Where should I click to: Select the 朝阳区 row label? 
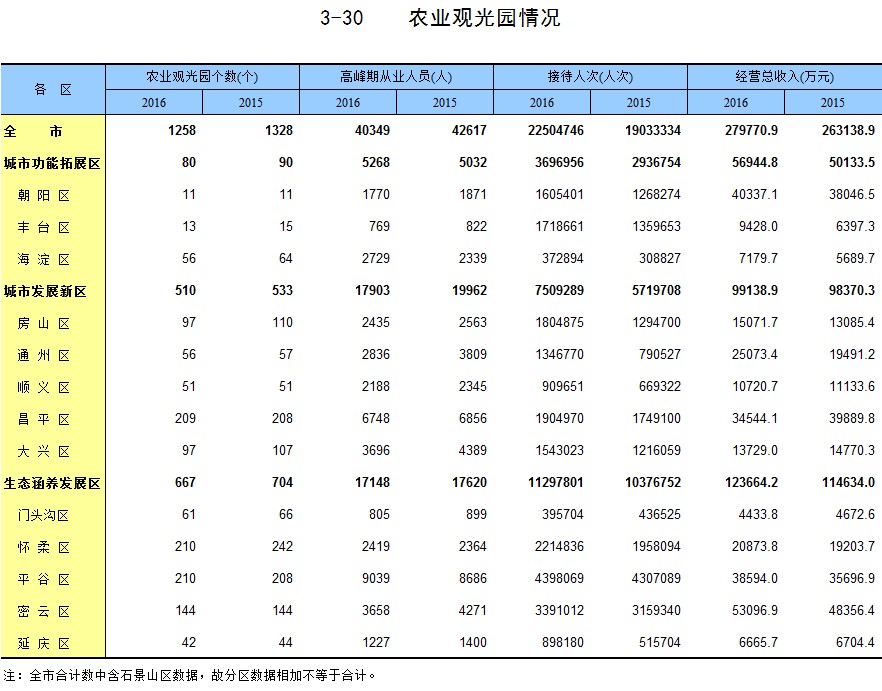coord(44,195)
